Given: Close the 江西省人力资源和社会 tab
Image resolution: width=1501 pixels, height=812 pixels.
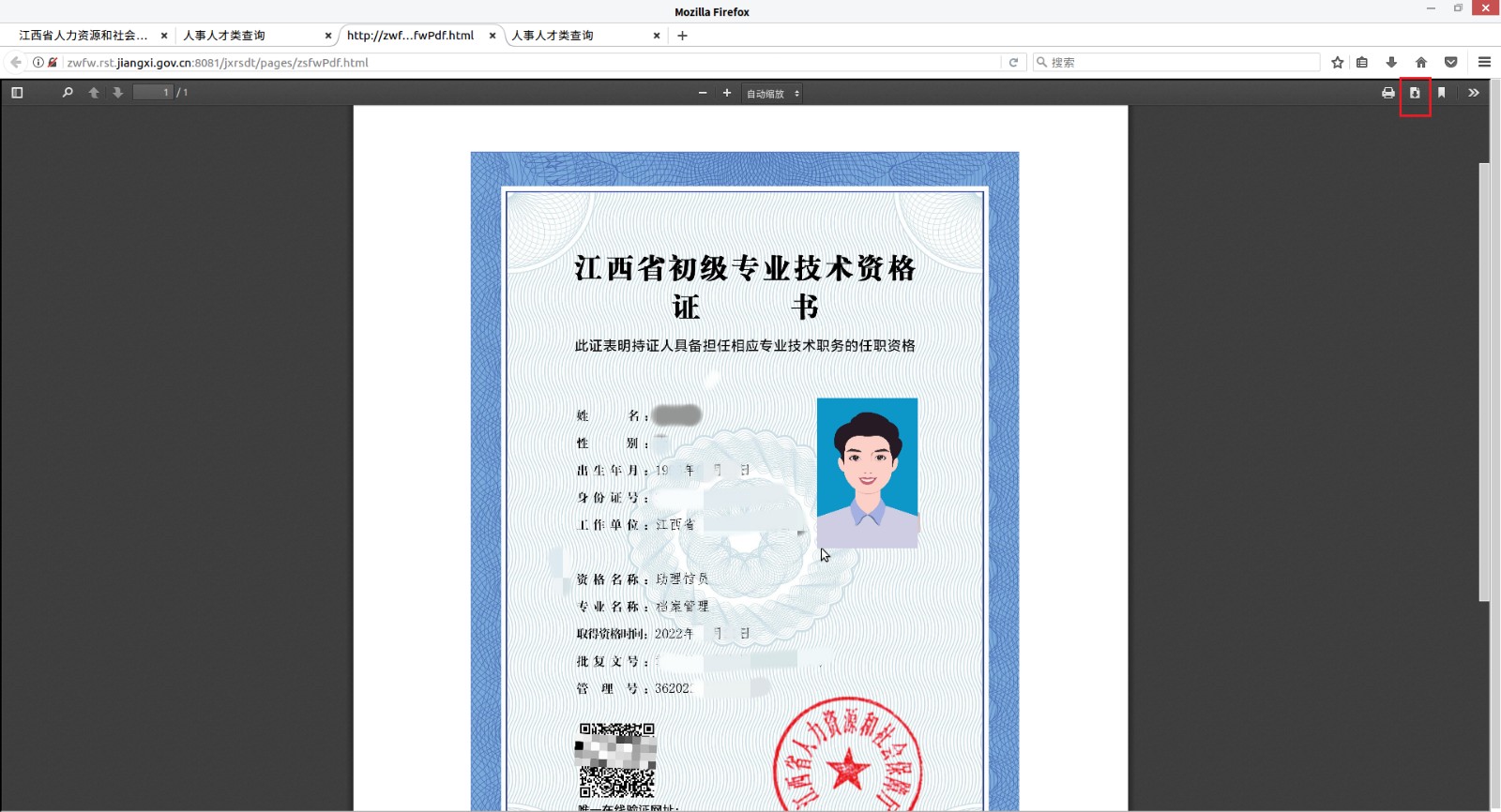Looking at the screenshot, I should click(x=164, y=36).
